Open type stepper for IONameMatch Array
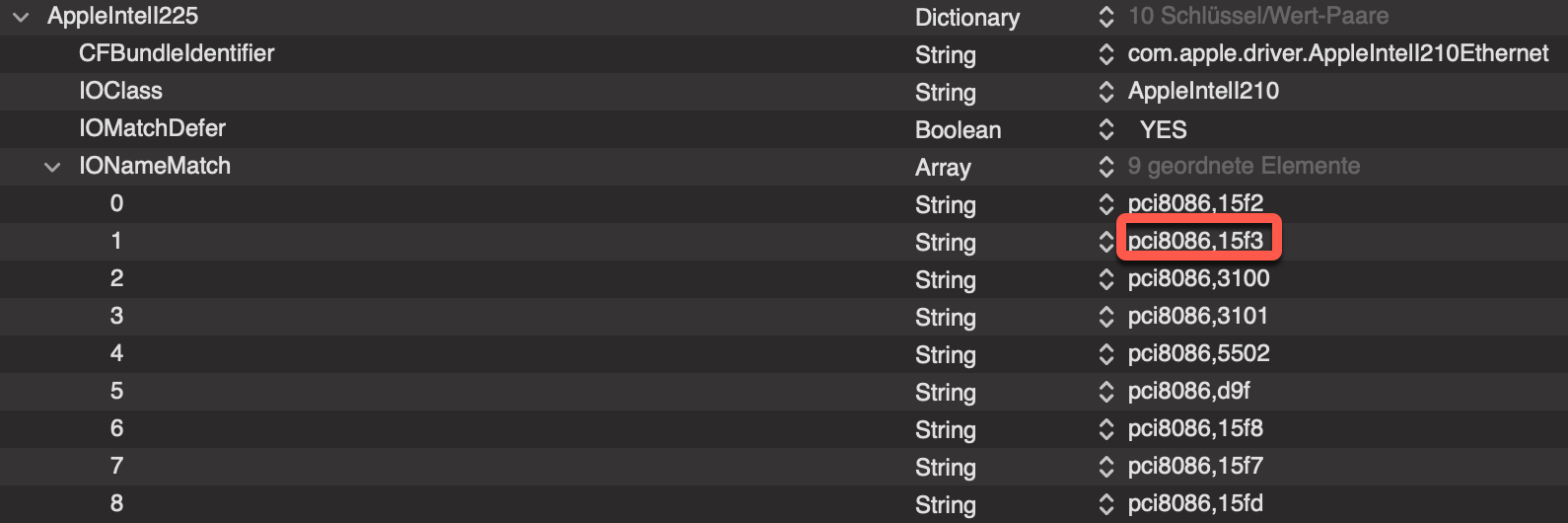1568x523 pixels. pos(1105,167)
